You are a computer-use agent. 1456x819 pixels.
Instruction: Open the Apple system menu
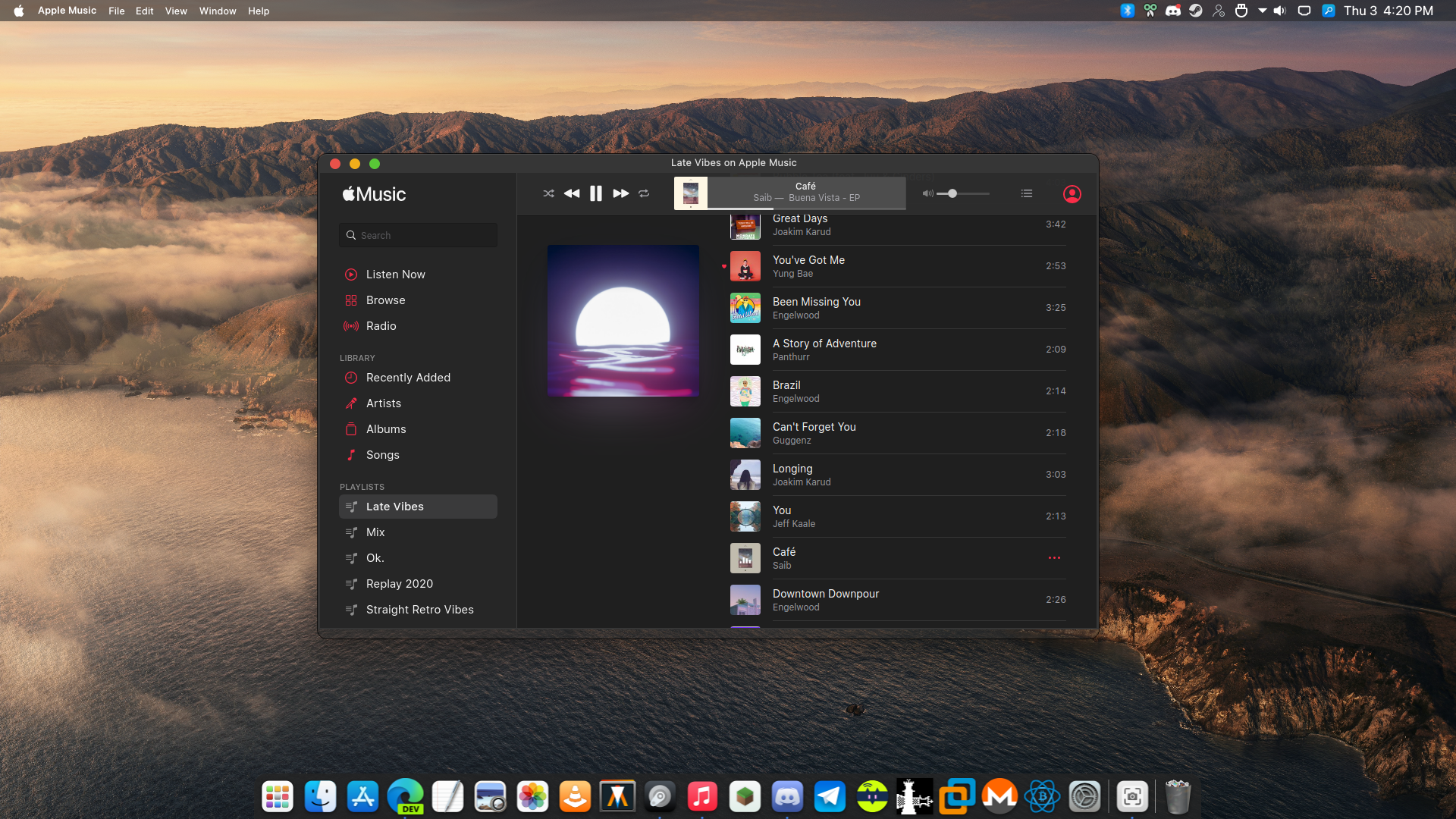(x=18, y=11)
